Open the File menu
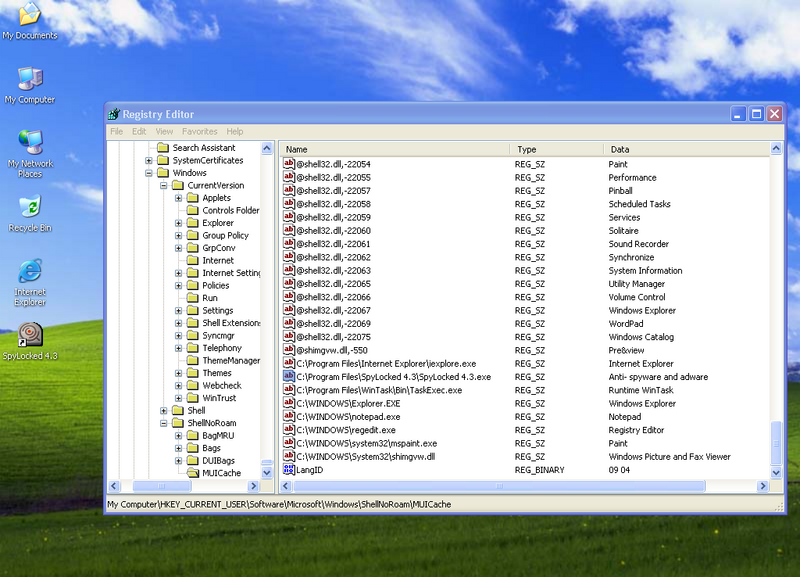The height and width of the screenshot is (577, 800). (x=116, y=131)
